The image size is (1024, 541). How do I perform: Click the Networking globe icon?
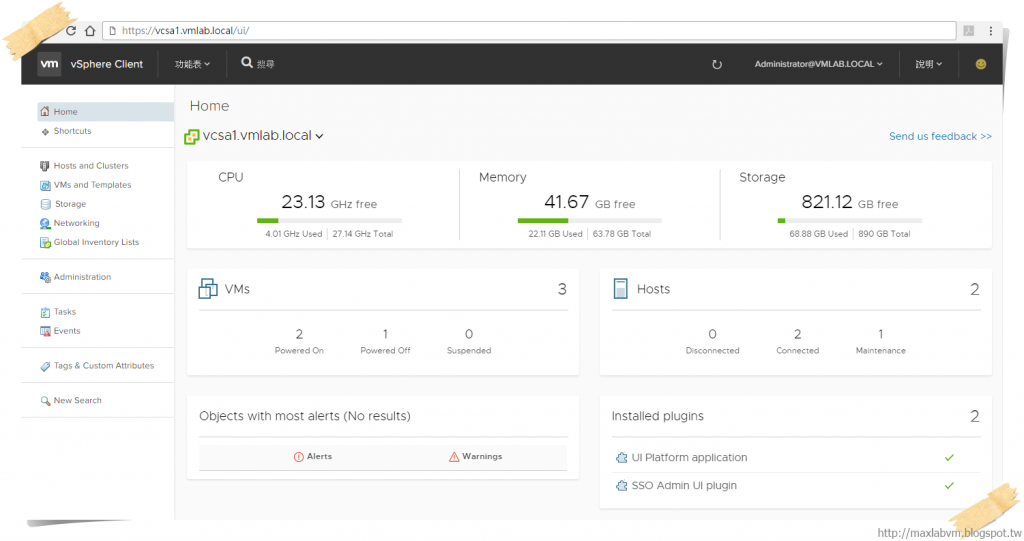click(45, 223)
